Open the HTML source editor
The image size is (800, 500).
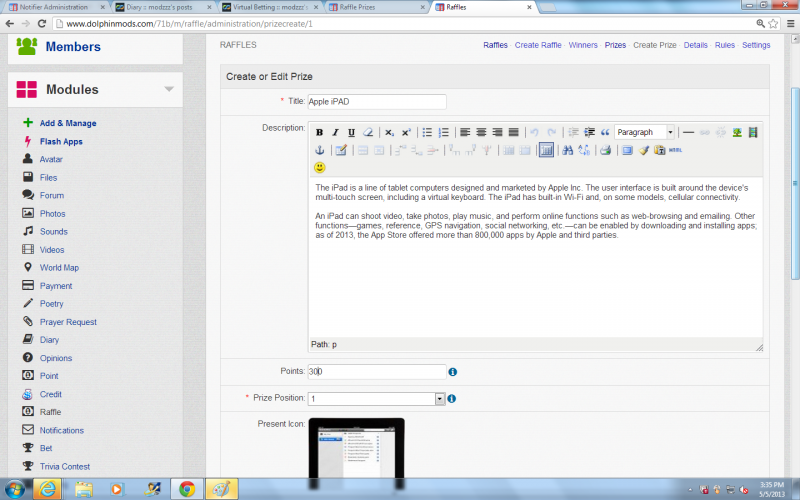coord(676,150)
